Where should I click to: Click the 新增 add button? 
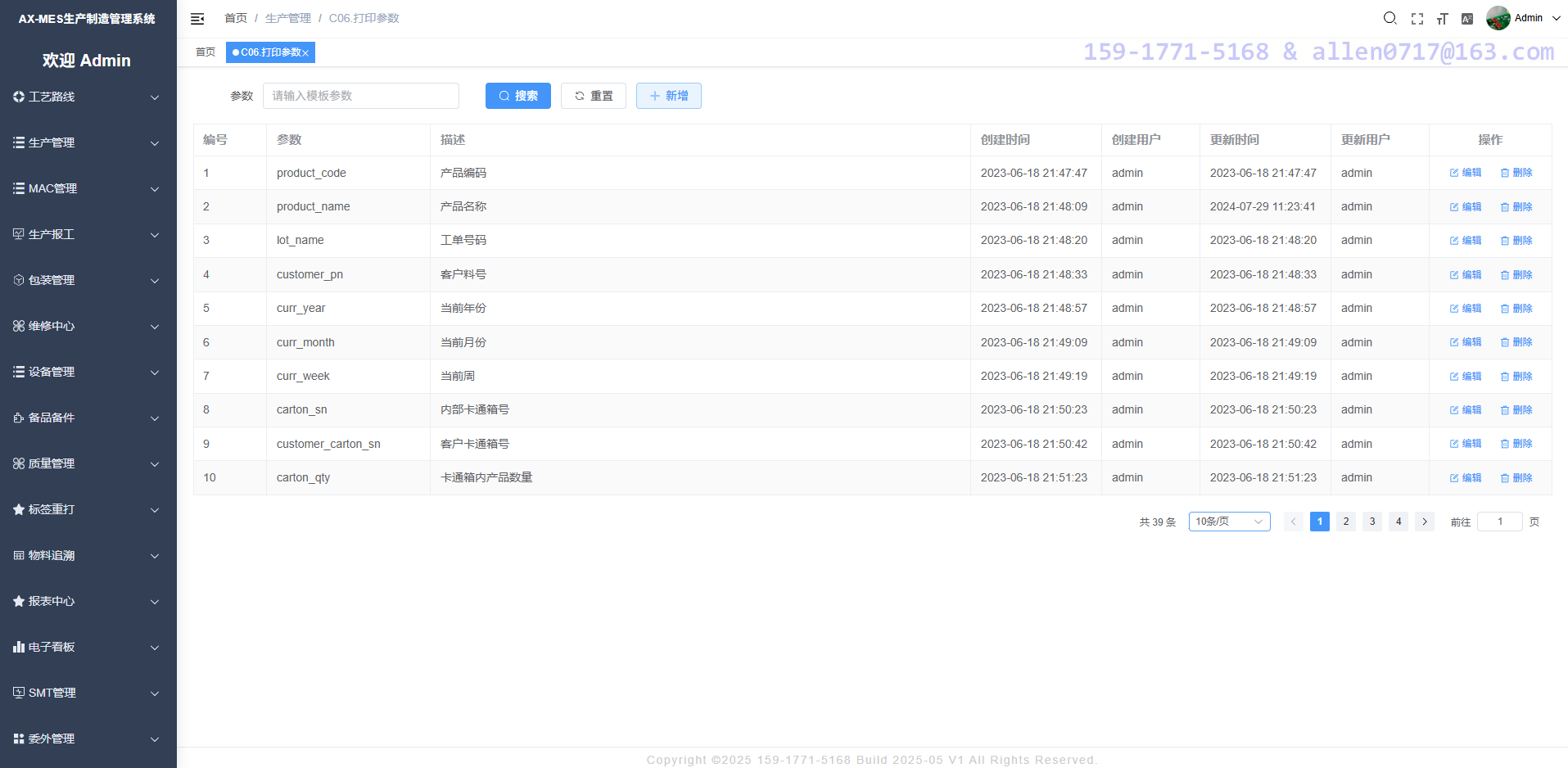(x=669, y=96)
